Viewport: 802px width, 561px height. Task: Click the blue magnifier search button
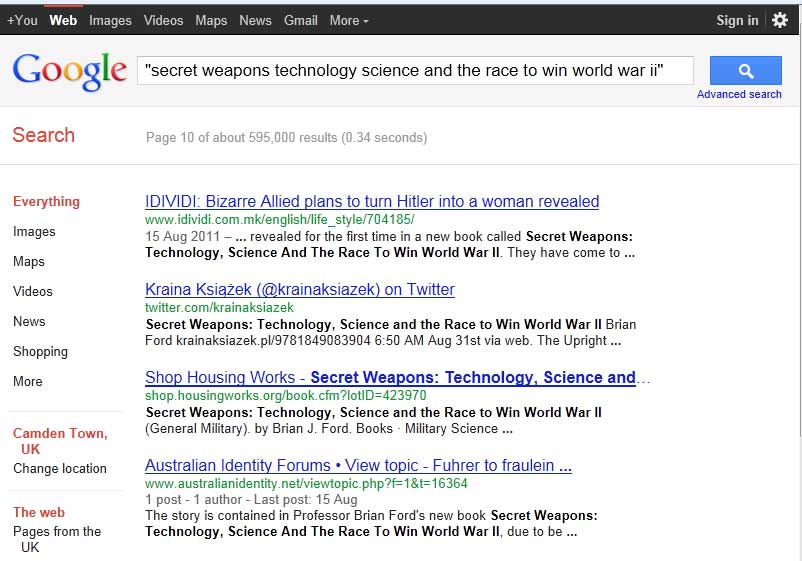[x=745, y=71]
